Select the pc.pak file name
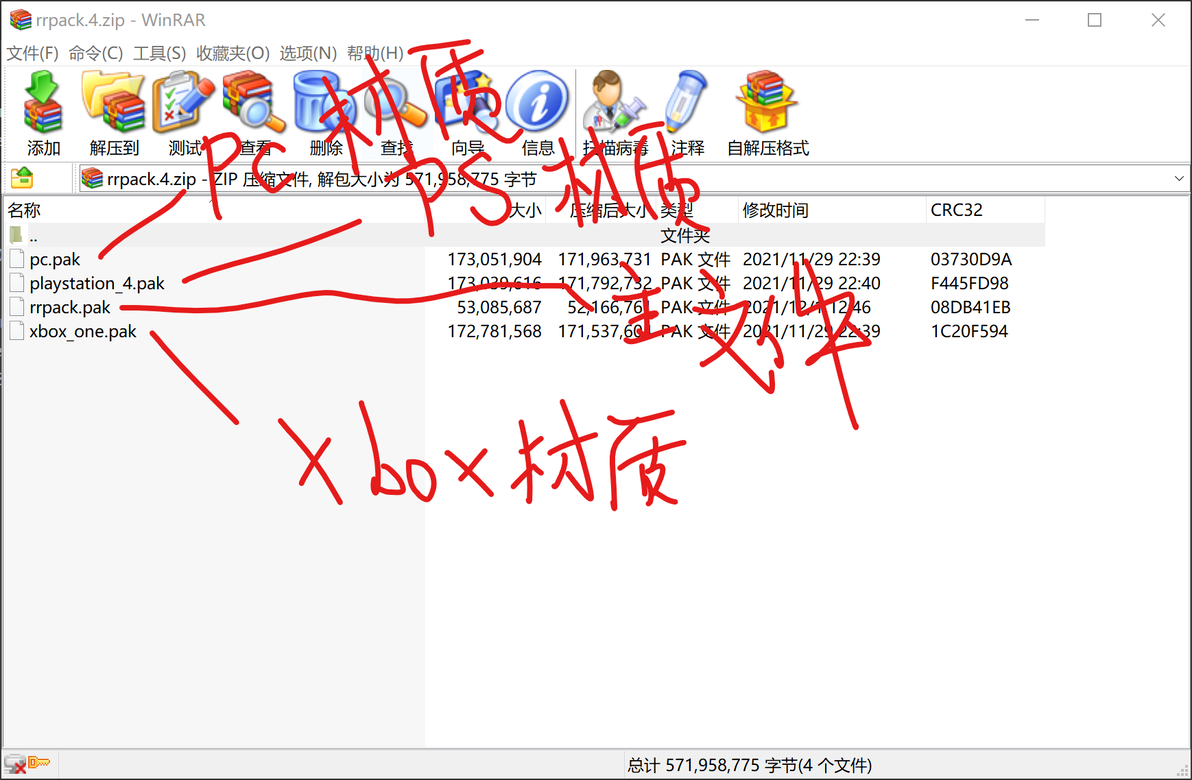1192x780 pixels. coord(55,259)
